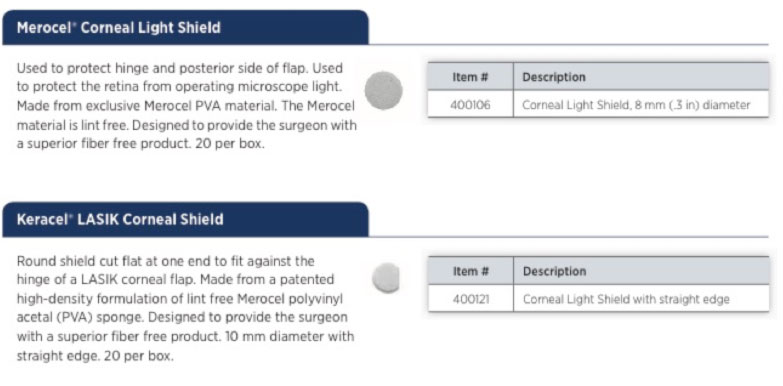Click the Item # header in Merocel table
Viewport: 783px width, 386px height.
[470, 77]
